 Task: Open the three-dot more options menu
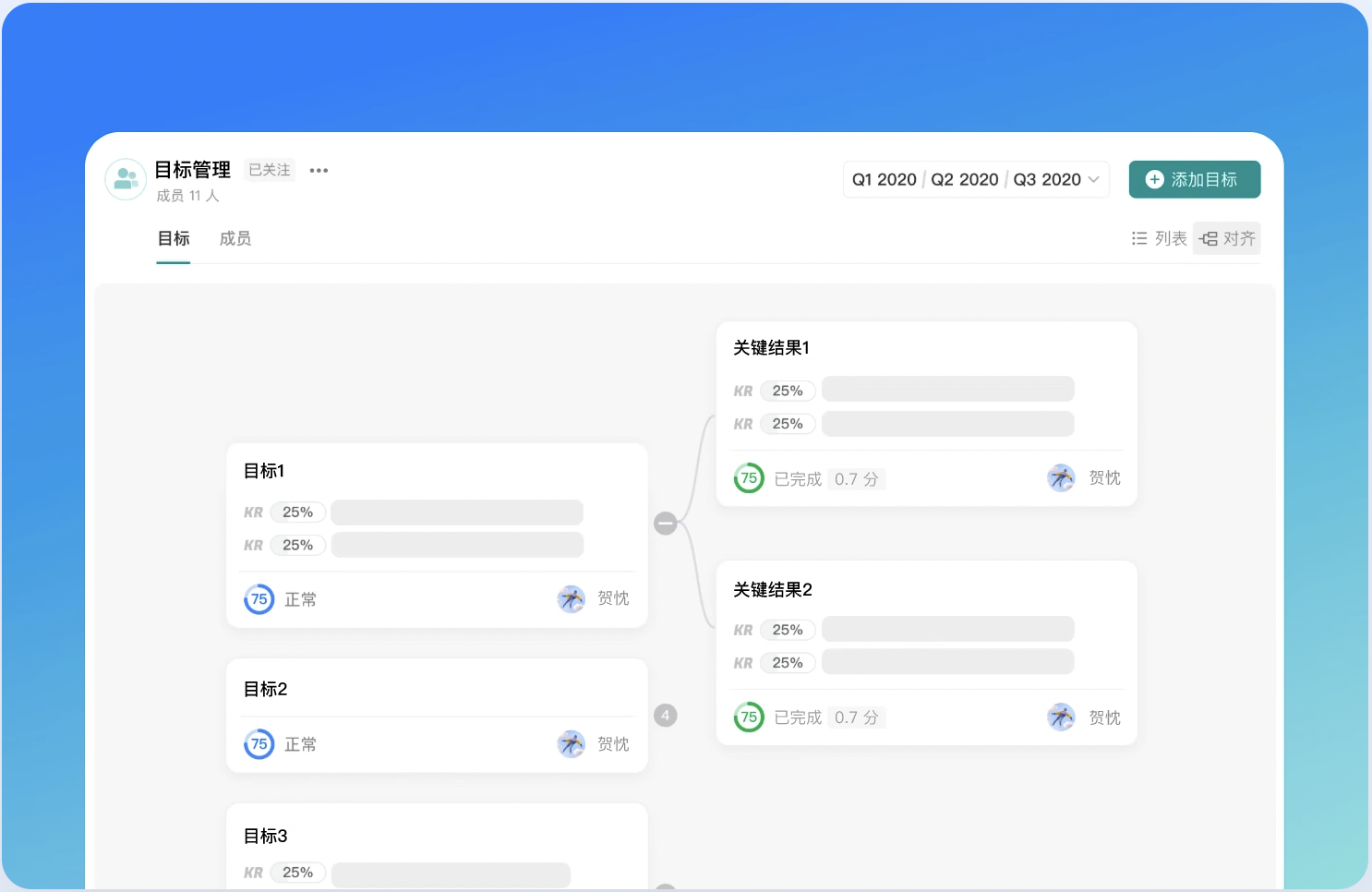[x=319, y=170]
